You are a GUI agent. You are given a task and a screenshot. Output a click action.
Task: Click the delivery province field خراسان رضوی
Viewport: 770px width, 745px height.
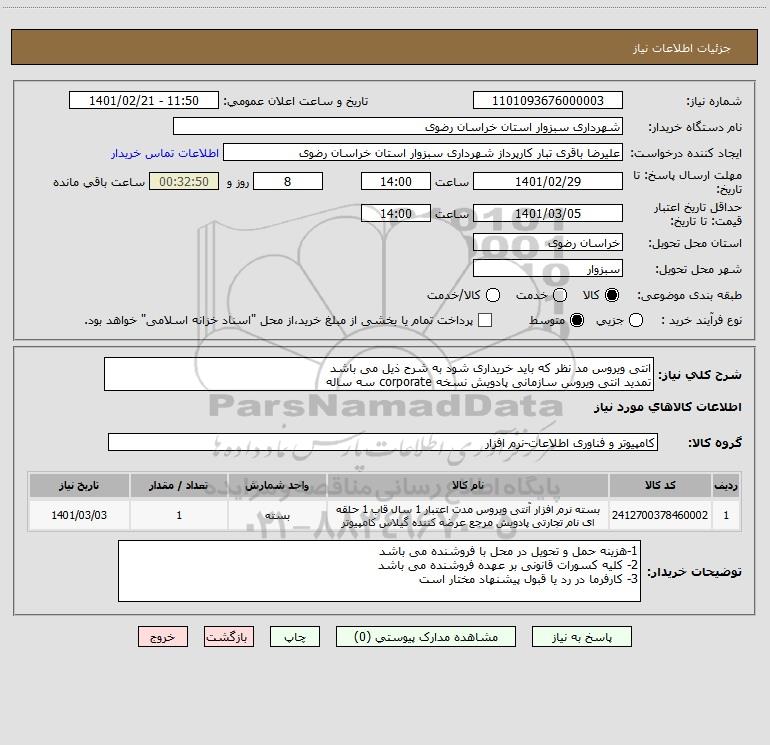[x=548, y=243]
